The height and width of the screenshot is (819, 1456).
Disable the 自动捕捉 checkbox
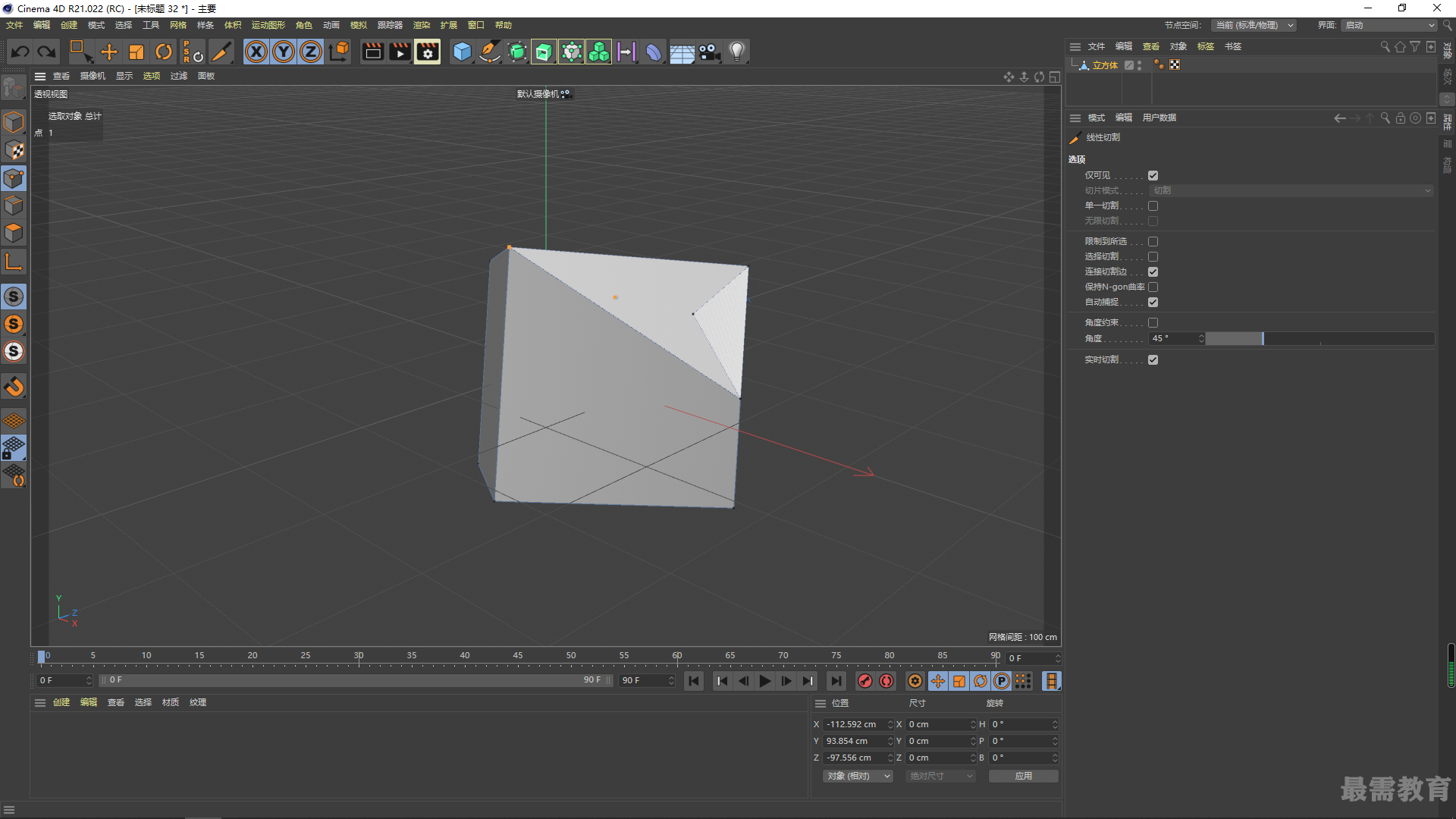tap(1153, 302)
